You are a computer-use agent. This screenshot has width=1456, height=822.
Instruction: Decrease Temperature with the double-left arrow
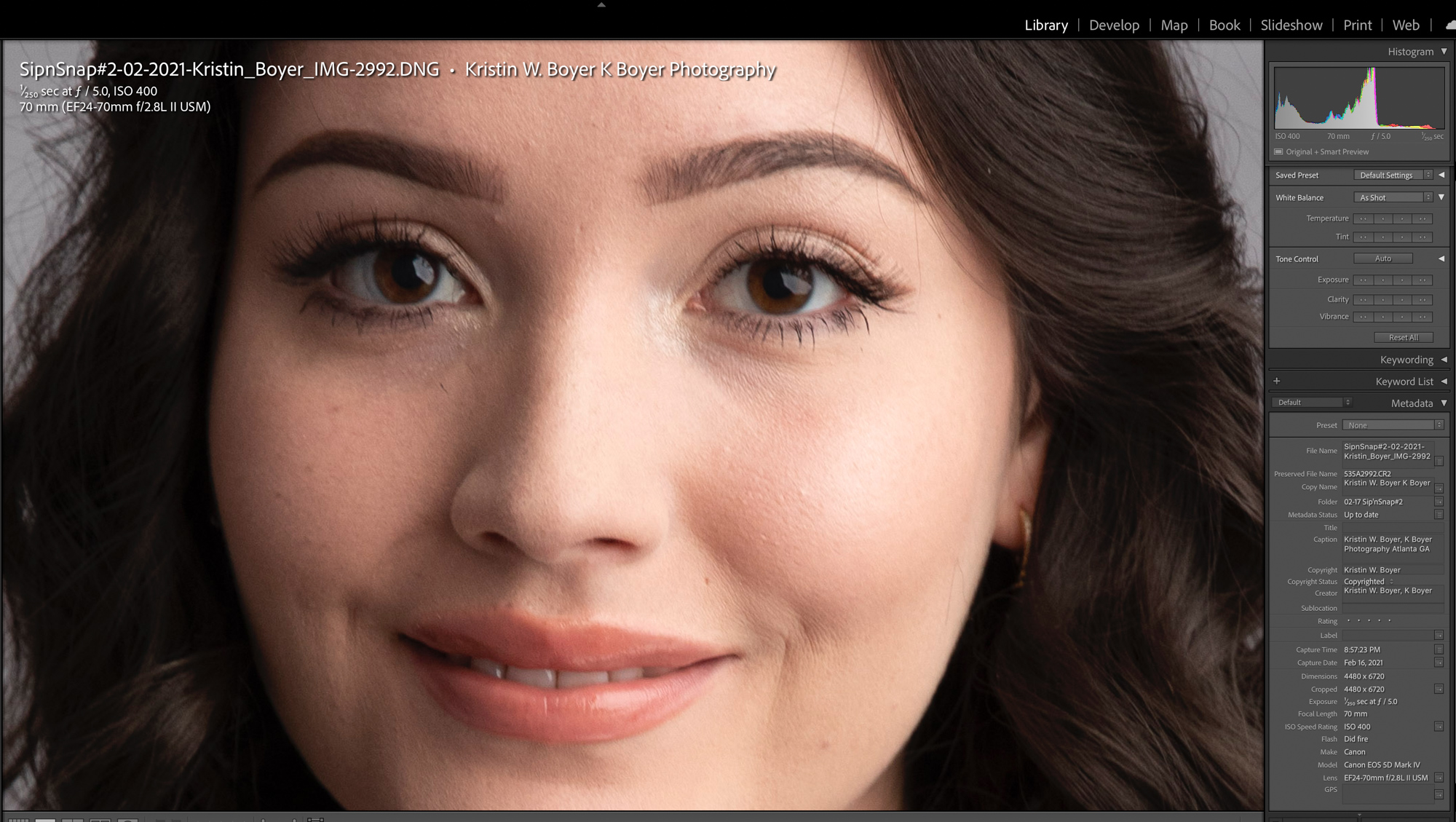pyautogui.click(x=1363, y=218)
